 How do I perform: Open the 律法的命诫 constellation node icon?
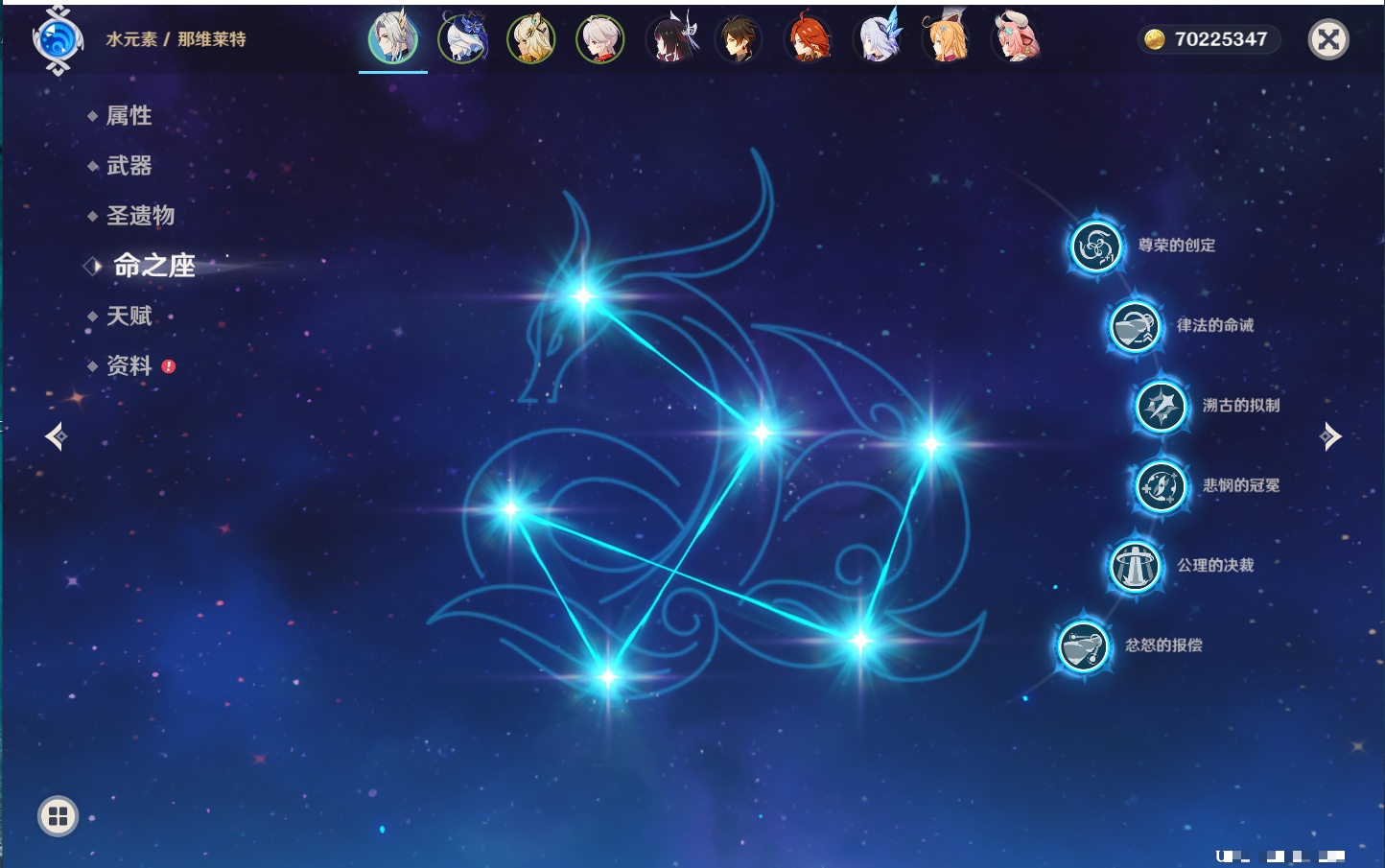click(1135, 326)
